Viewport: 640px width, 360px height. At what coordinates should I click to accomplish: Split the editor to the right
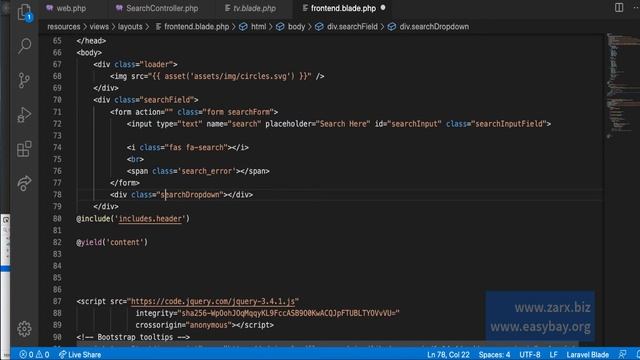pyautogui.click(x=619, y=8)
